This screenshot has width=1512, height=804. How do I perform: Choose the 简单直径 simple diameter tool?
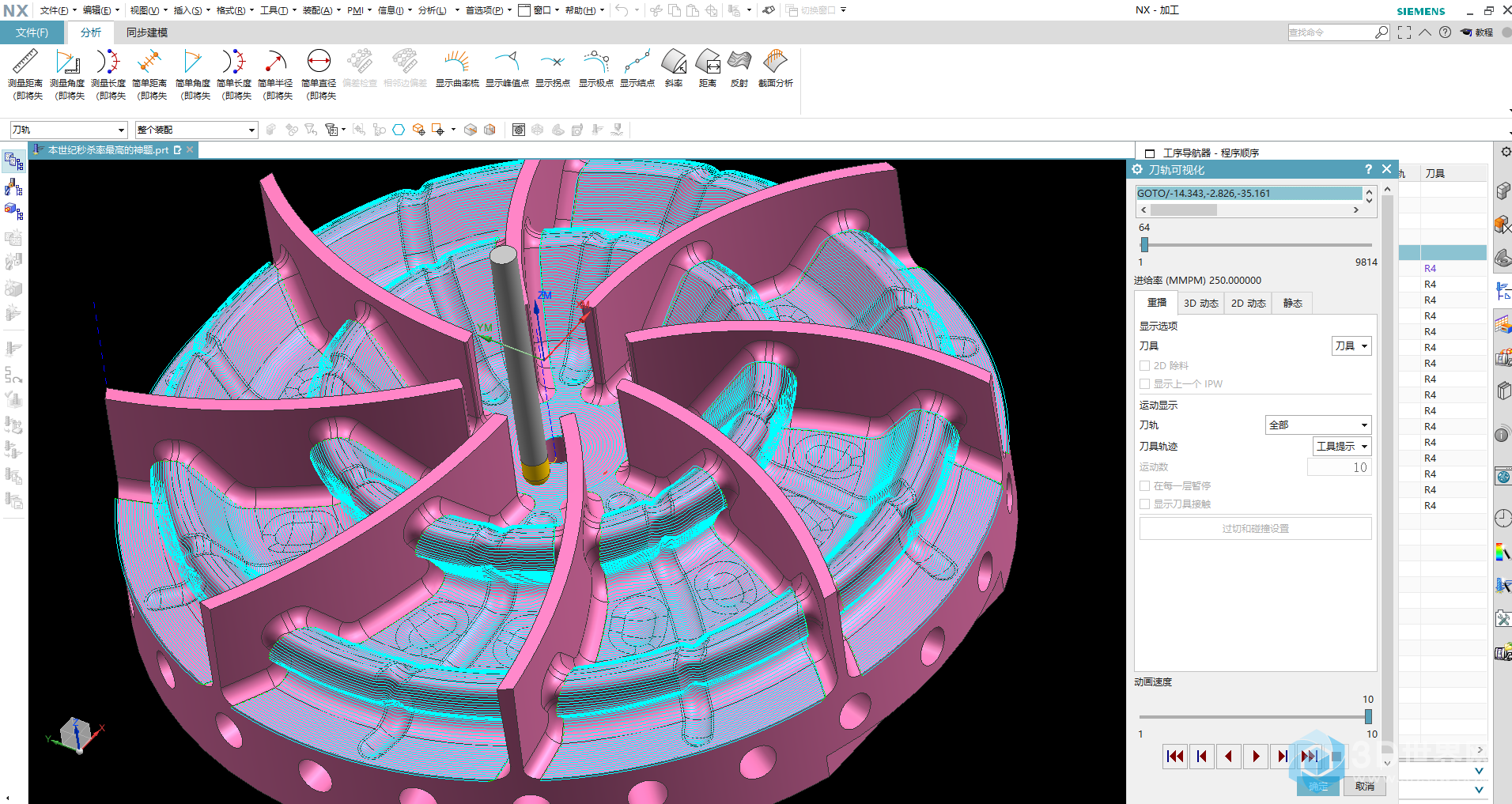click(319, 74)
